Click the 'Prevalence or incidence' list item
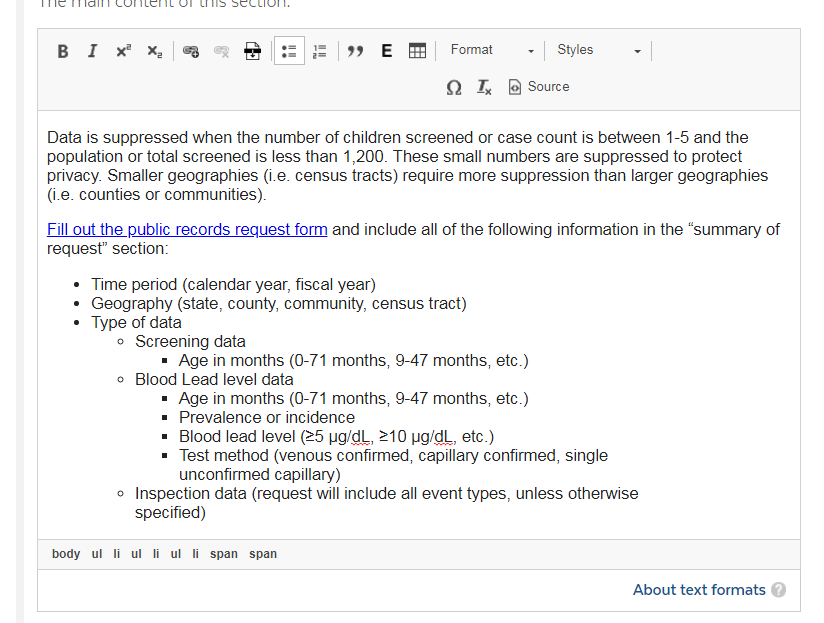This screenshot has width=824, height=623. pos(267,418)
